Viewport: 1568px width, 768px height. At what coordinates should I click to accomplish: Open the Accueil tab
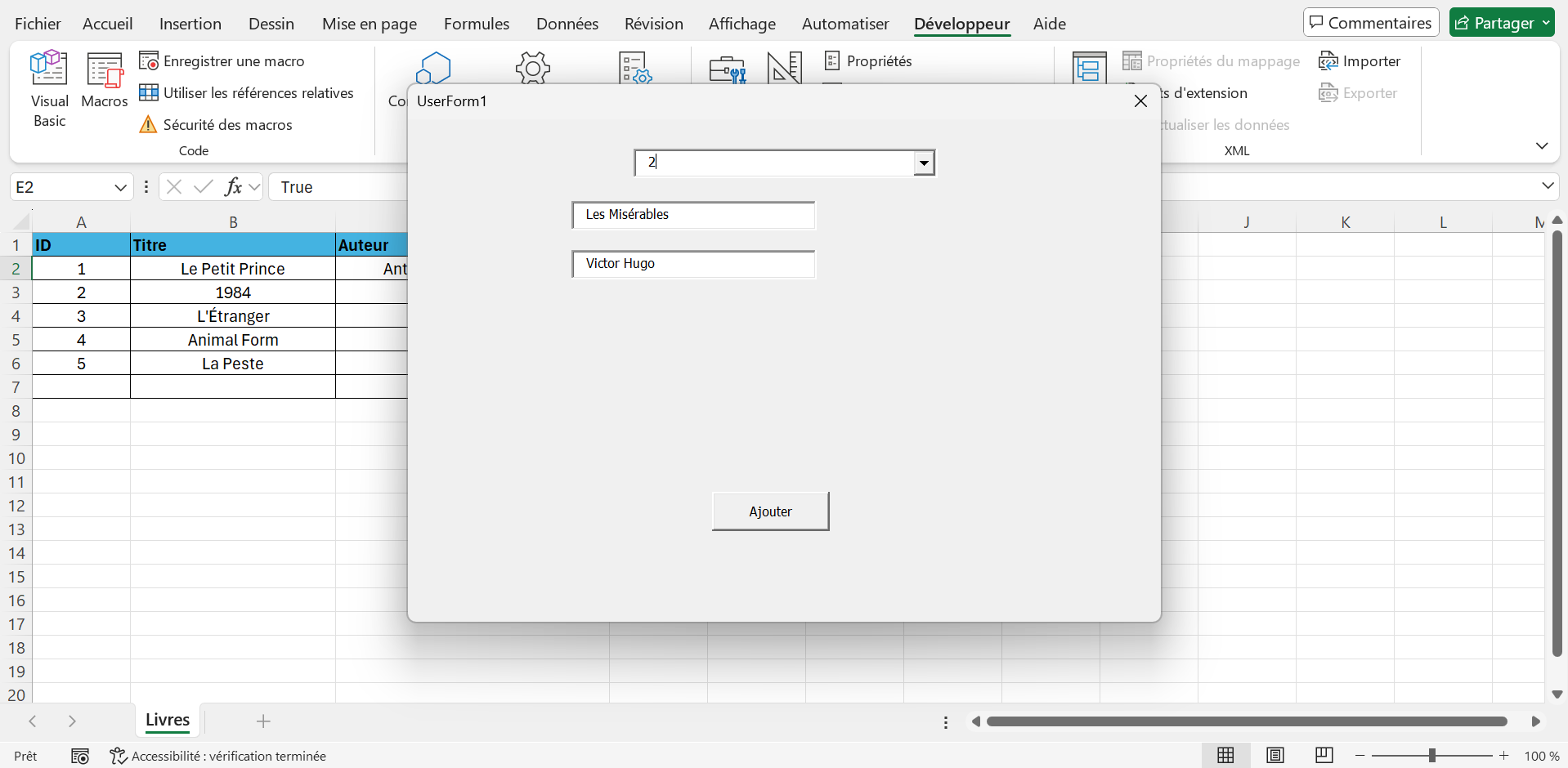click(108, 24)
